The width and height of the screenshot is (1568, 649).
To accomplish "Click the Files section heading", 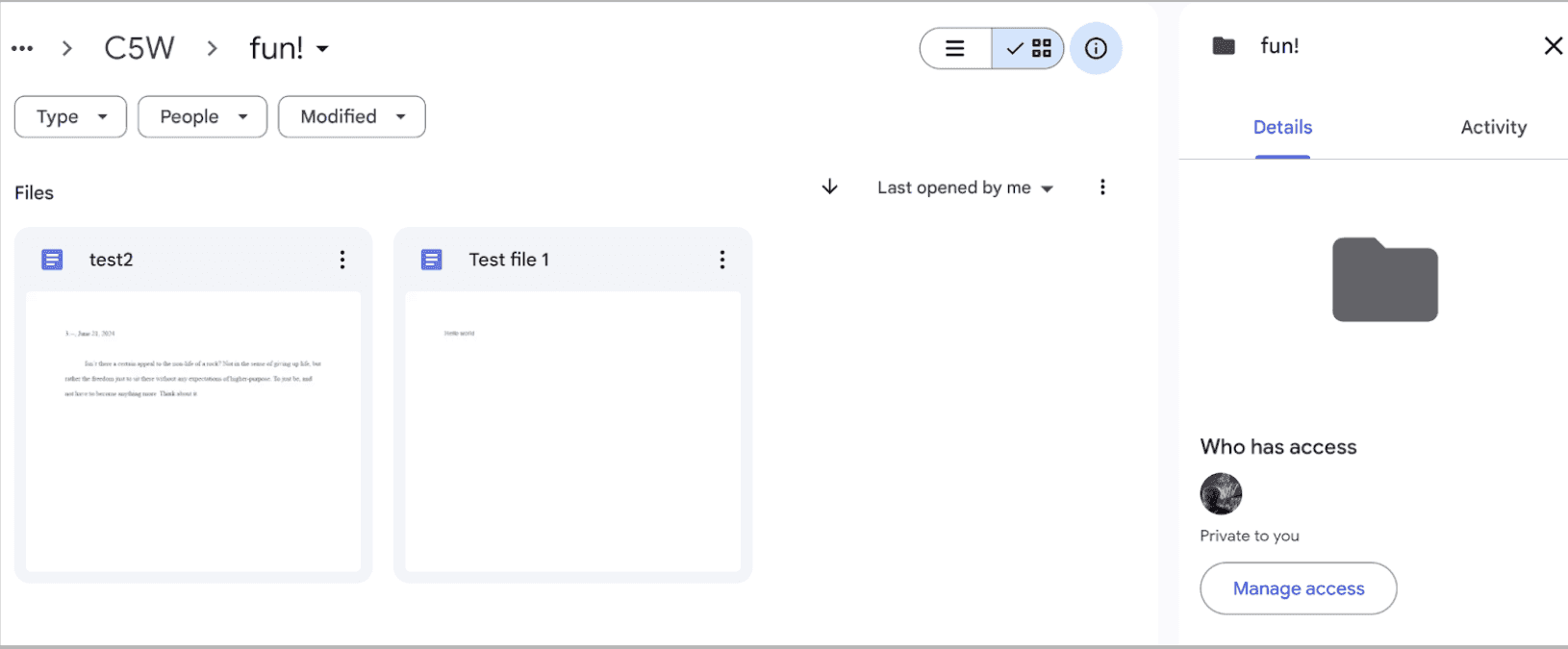I will pos(34,193).
